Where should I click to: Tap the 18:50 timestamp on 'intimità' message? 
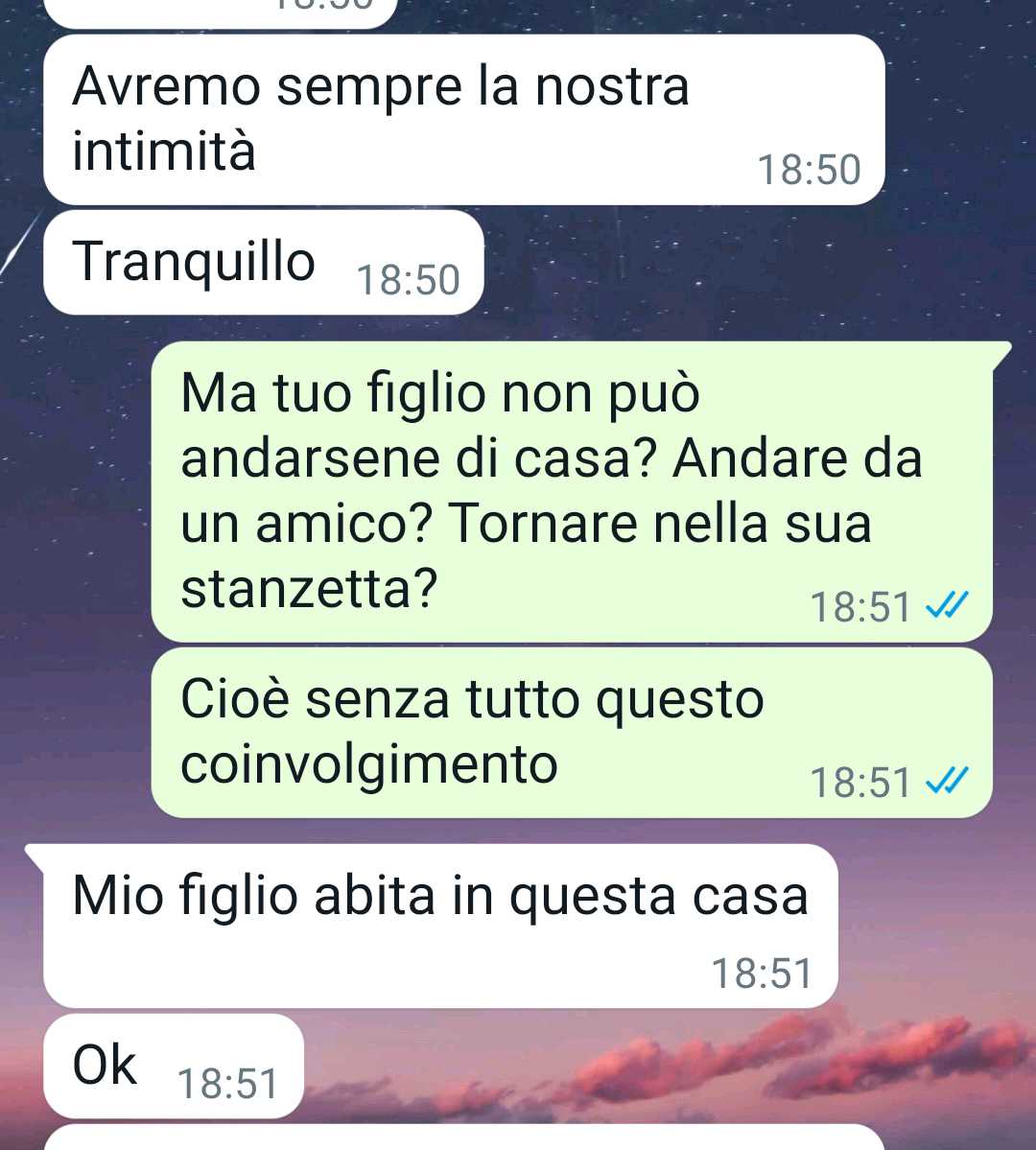point(809,170)
